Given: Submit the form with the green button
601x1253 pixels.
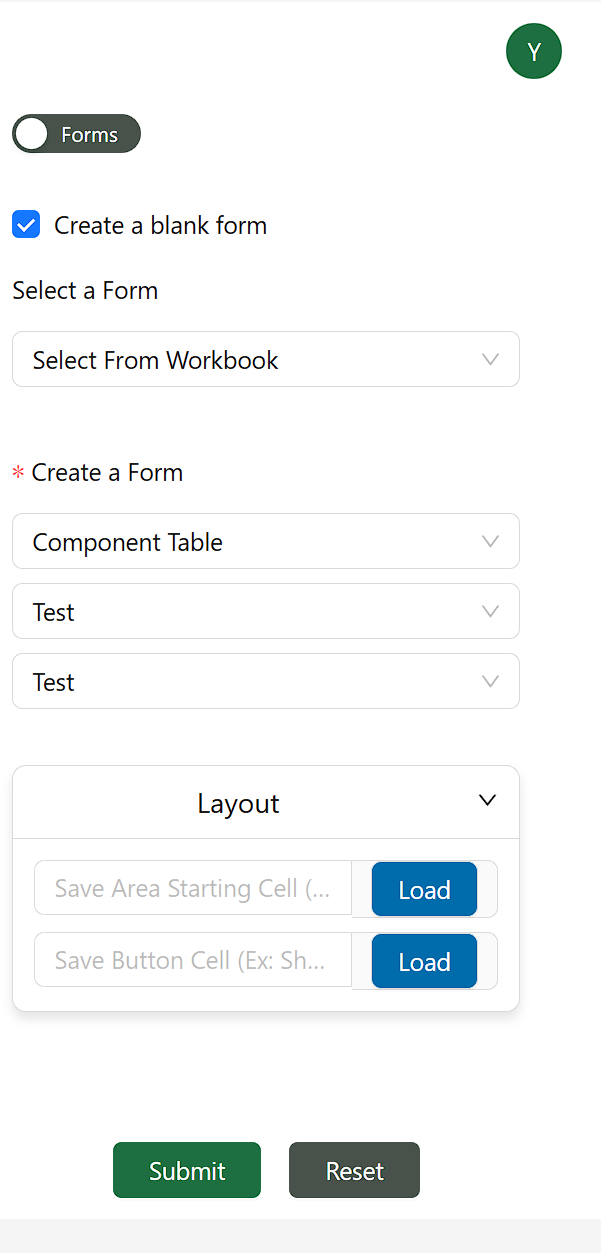Looking at the screenshot, I should [x=187, y=1170].
